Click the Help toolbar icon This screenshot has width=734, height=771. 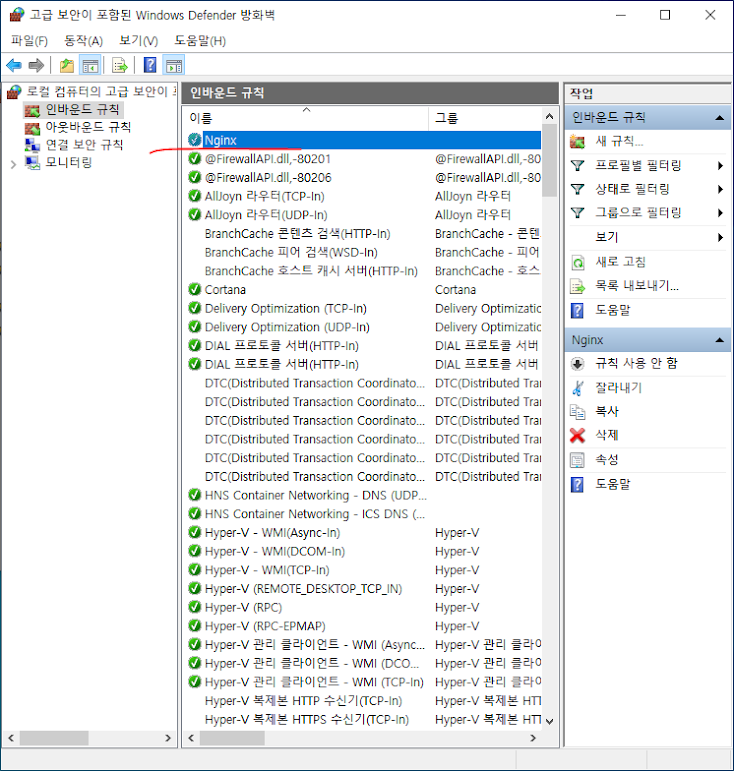pos(150,65)
